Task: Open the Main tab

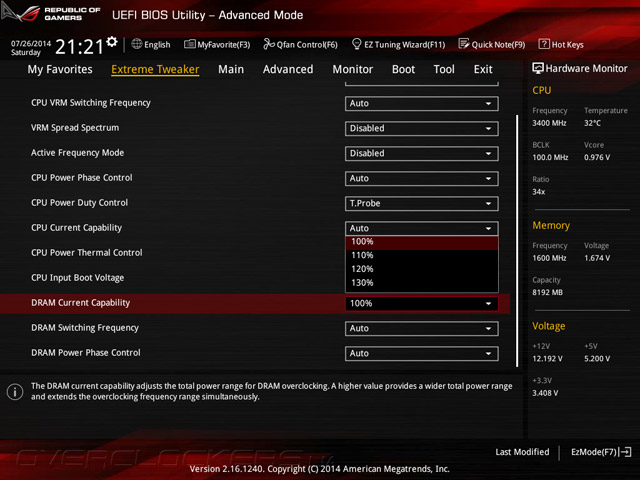Action: coord(231,69)
